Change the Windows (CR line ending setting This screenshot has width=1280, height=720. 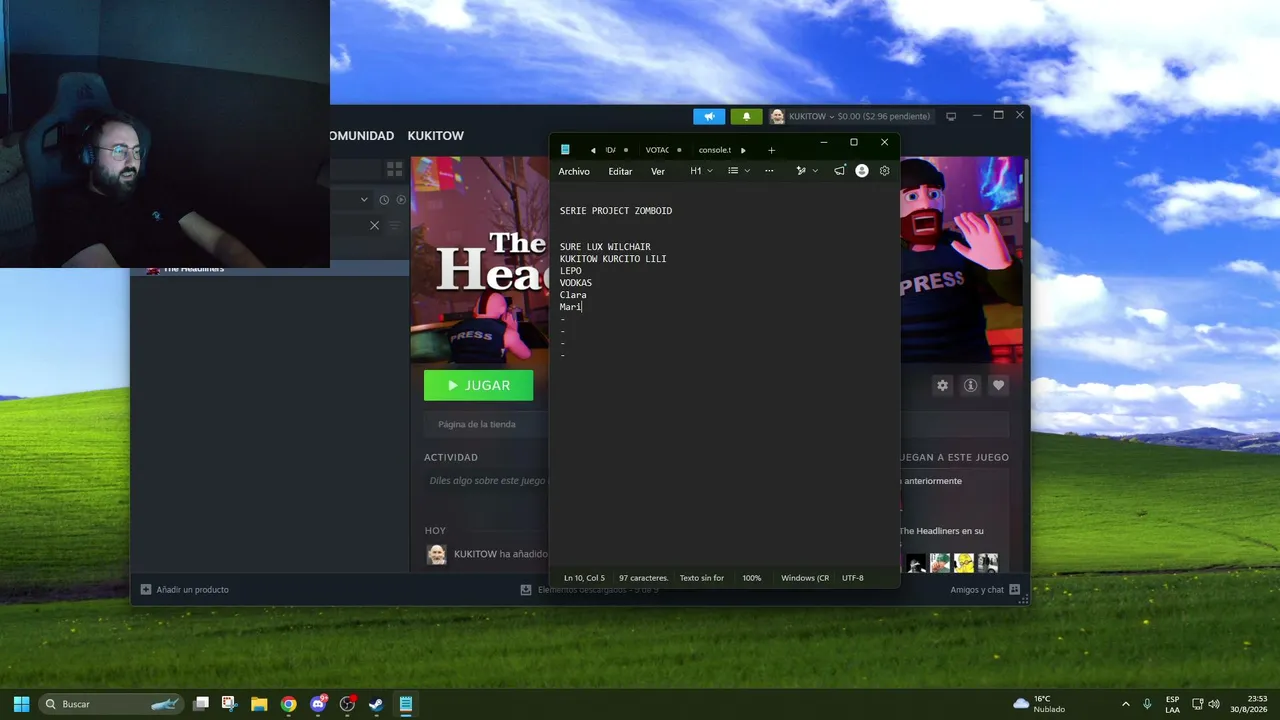point(805,578)
